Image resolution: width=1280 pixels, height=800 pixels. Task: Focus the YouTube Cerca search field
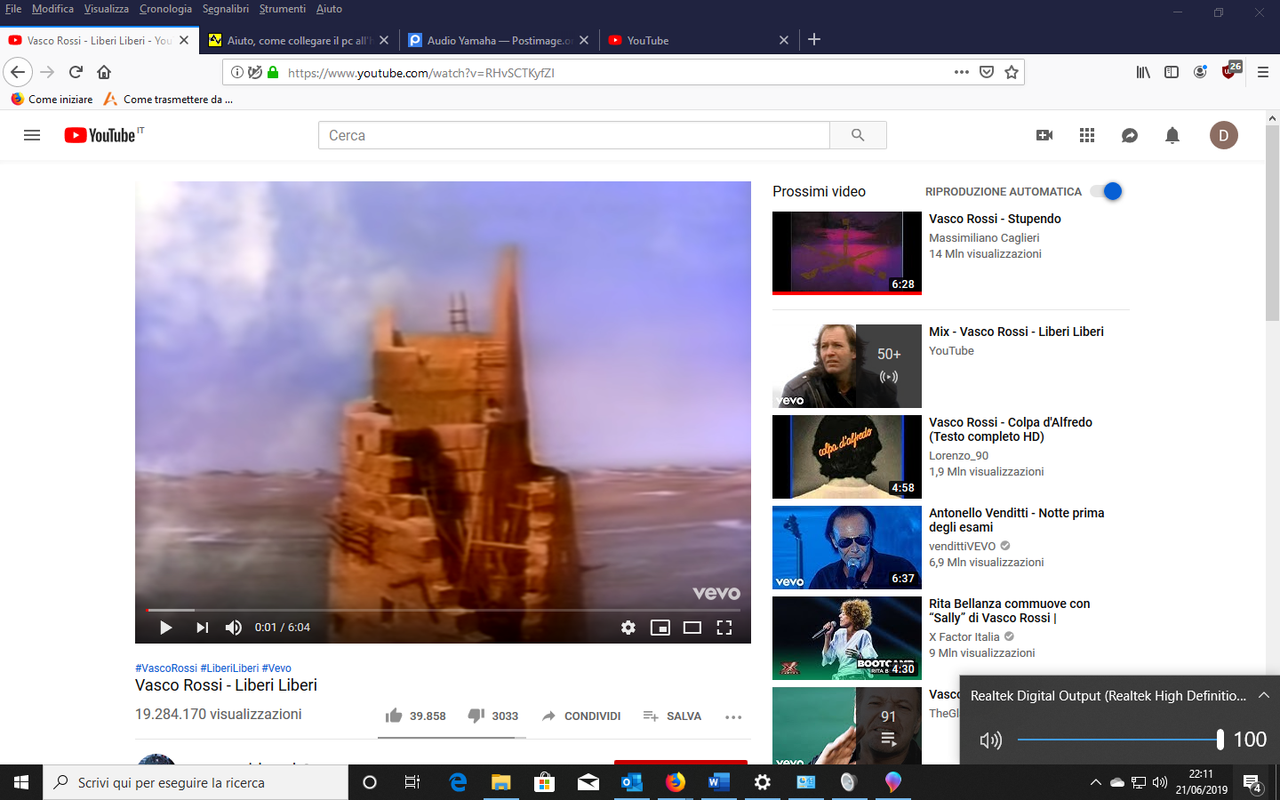point(574,135)
